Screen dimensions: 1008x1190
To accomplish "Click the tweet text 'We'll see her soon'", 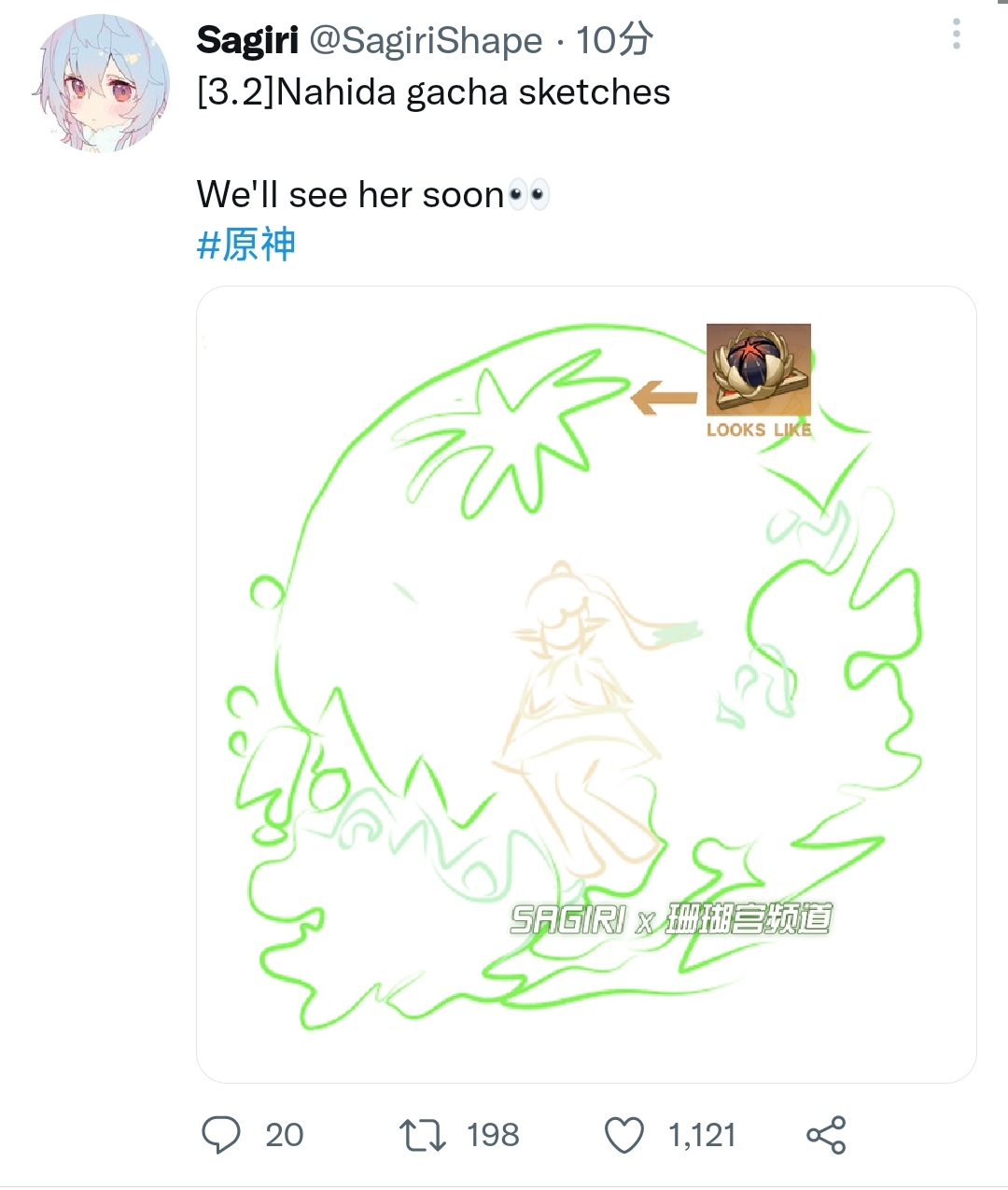I will click(x=350, y=194).
